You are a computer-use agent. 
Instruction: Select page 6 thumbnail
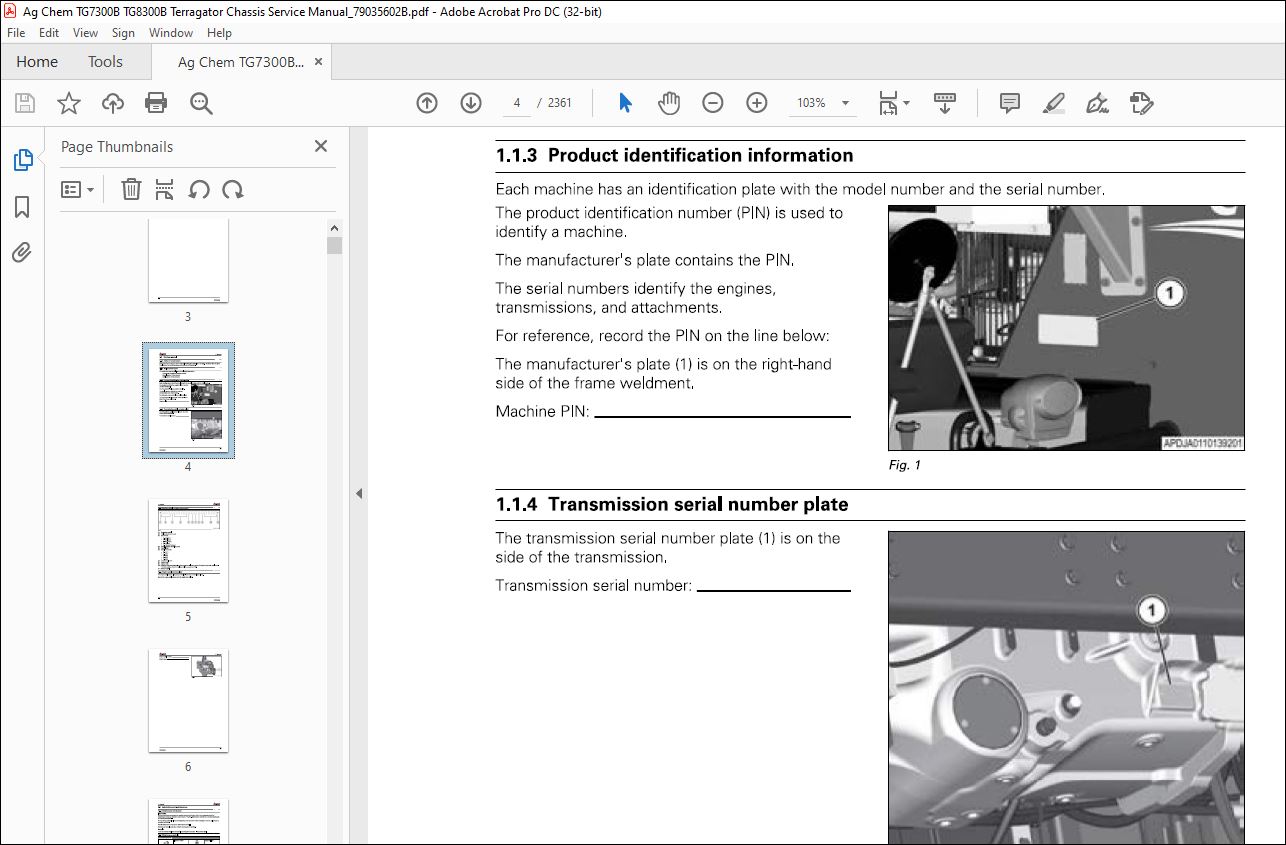click(188, 701)
